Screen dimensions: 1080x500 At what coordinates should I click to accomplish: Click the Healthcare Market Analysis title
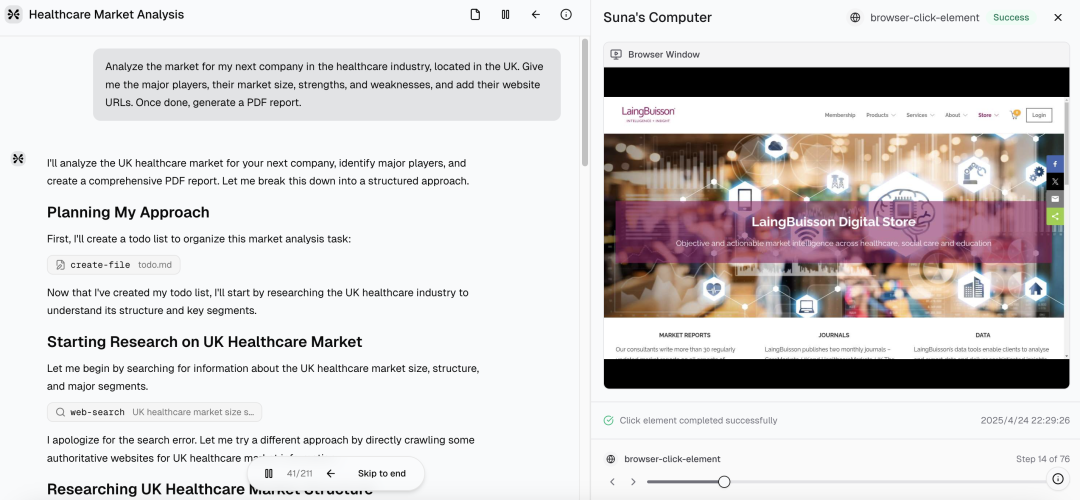(106, 14)
